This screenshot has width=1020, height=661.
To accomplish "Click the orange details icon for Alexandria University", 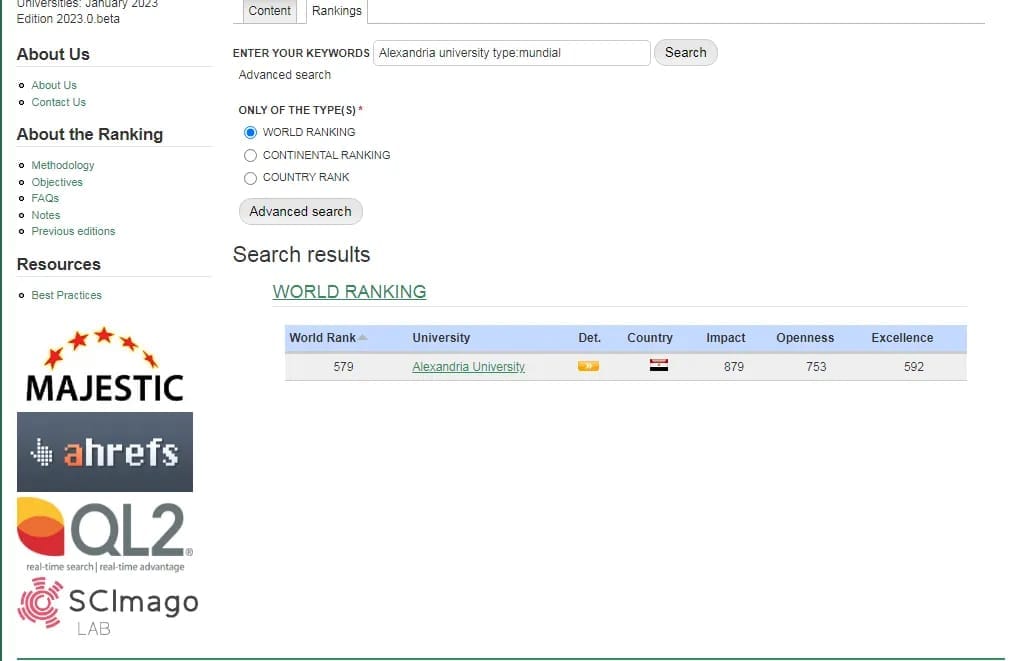I will coord(588,366).
